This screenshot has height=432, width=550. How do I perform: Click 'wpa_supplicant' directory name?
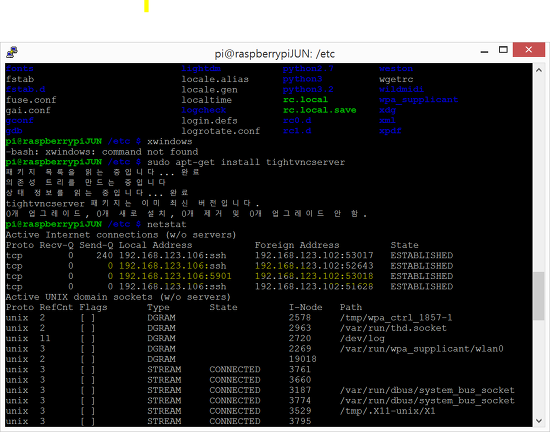(x=418, y=100)
